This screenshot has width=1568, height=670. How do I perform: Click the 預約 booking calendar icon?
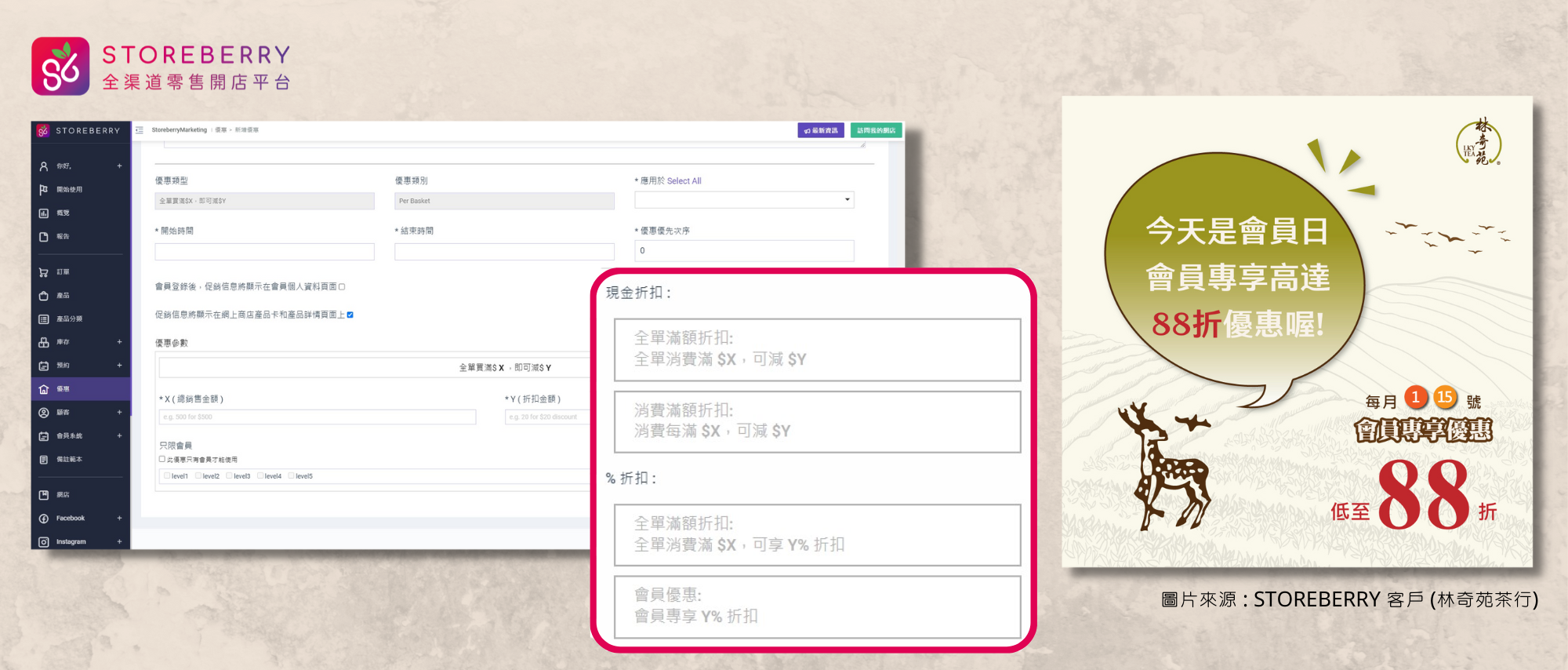[x=44, y=366]
